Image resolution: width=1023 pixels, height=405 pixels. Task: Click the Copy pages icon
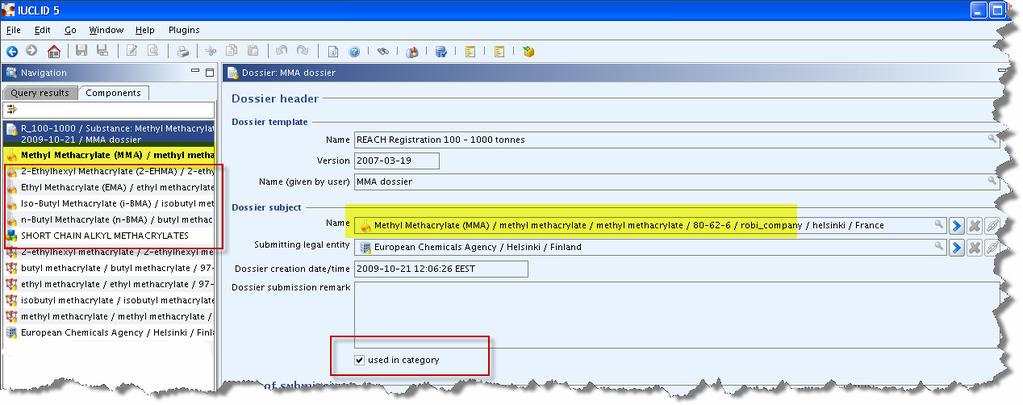click(231, 52)
